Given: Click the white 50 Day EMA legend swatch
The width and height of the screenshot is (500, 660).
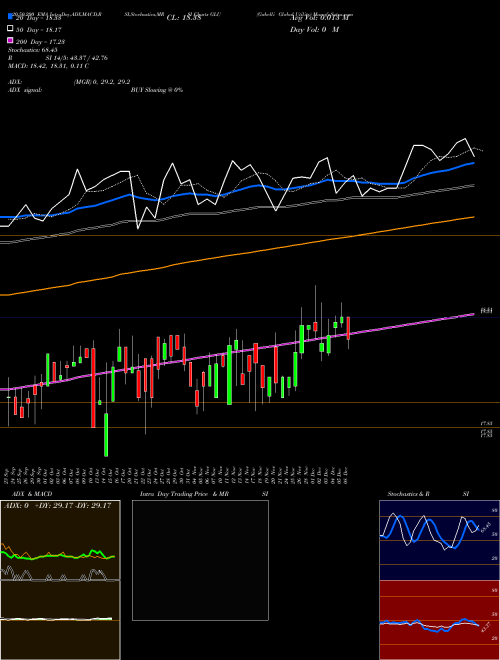Looking at the screenshot, I should [x=10, y=29].
